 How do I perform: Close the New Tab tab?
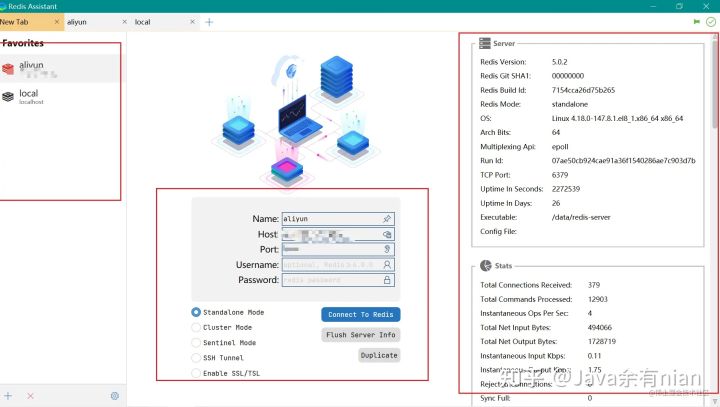click(x=57, y=22)
